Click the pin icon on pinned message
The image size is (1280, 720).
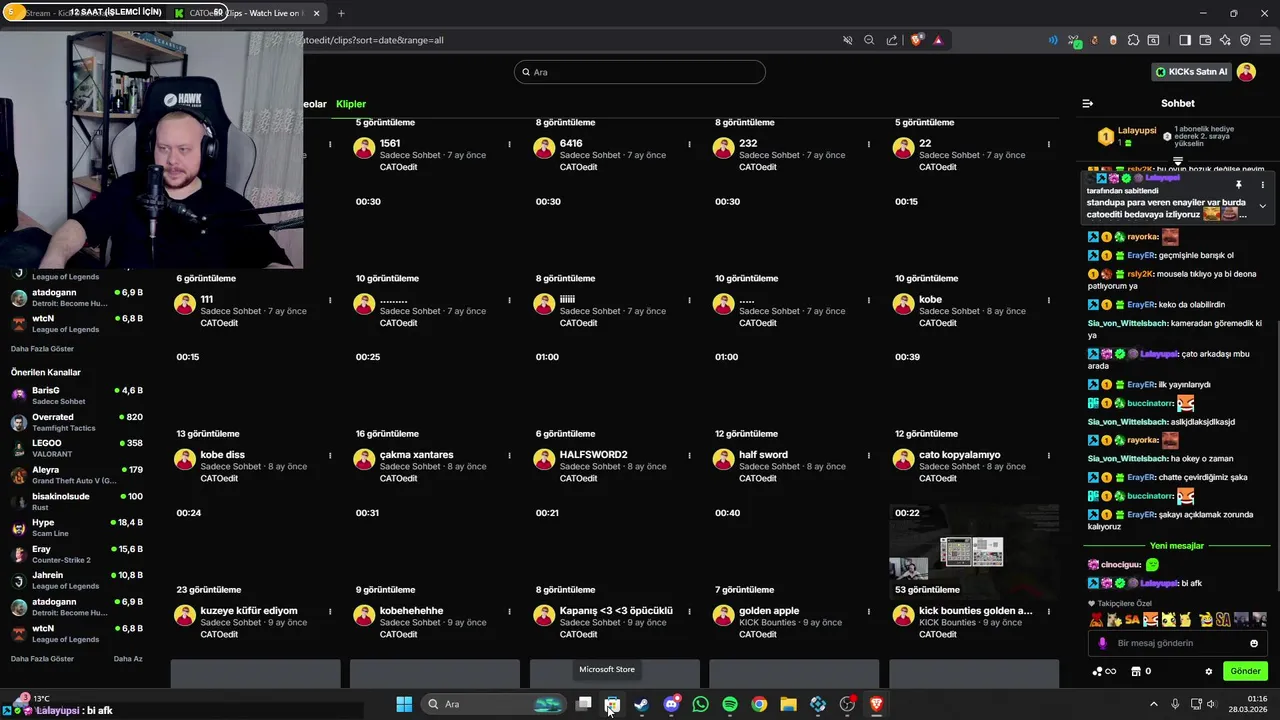(1238, 185)
